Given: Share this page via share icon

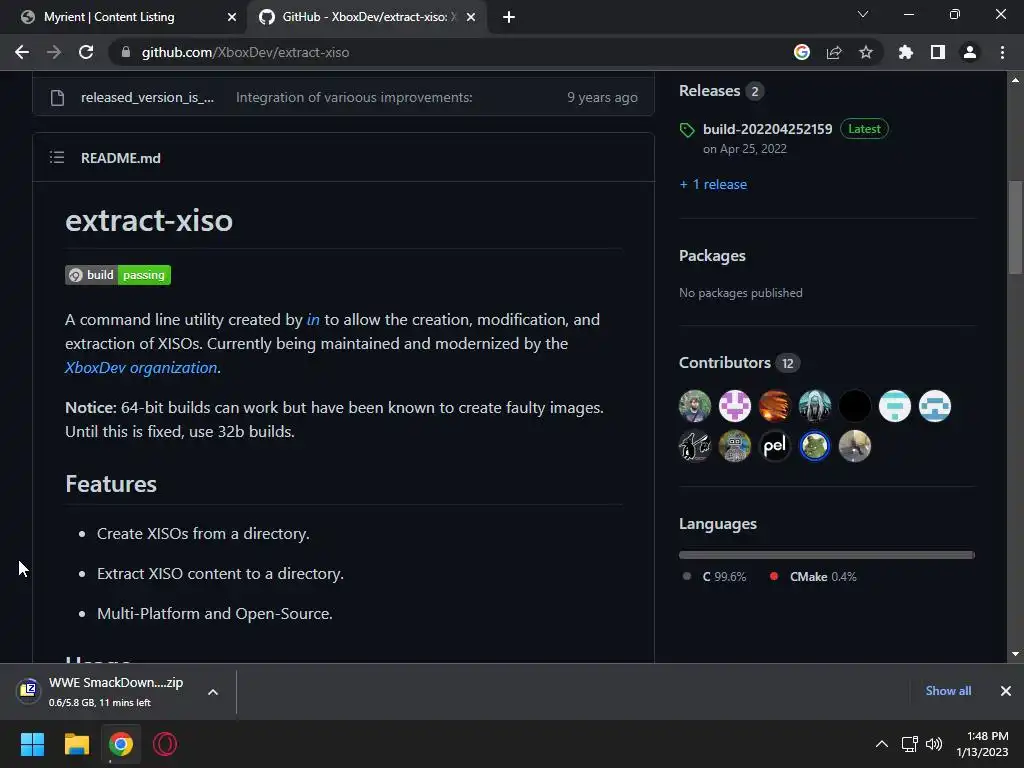Looking at the screenshot, I should [834, 52].
